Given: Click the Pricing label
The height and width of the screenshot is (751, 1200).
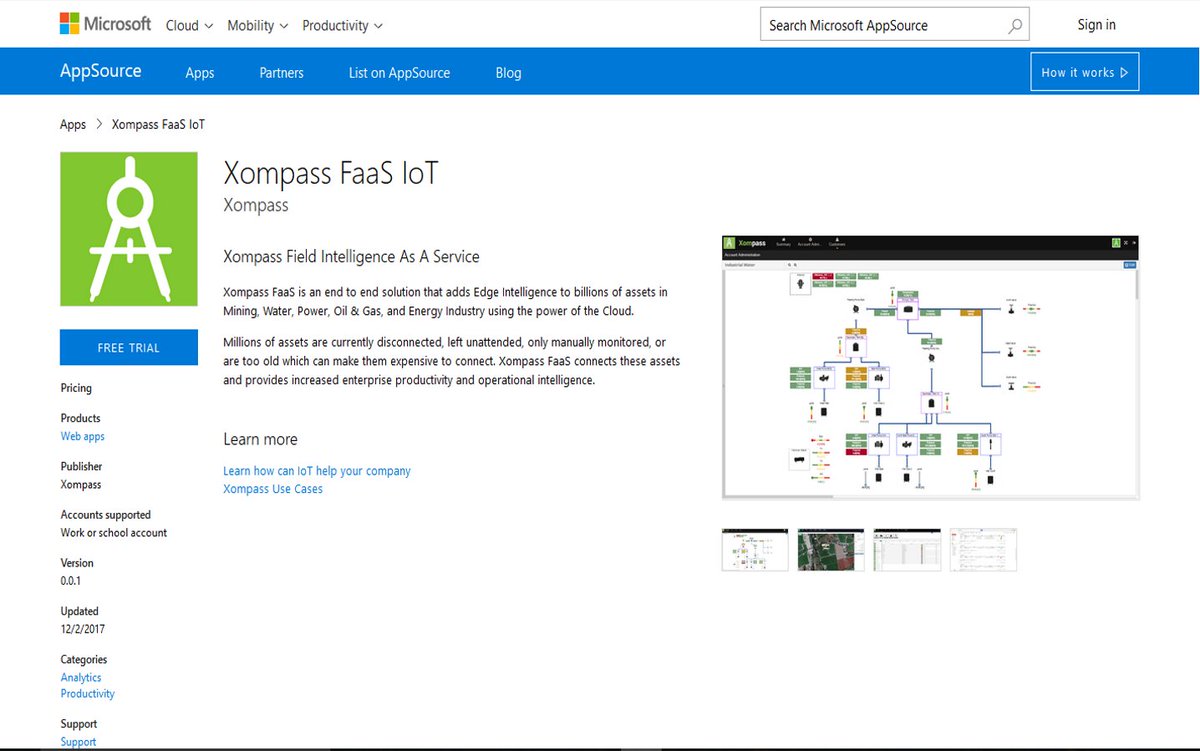Looking at the screenshot, I should point(76,388).
